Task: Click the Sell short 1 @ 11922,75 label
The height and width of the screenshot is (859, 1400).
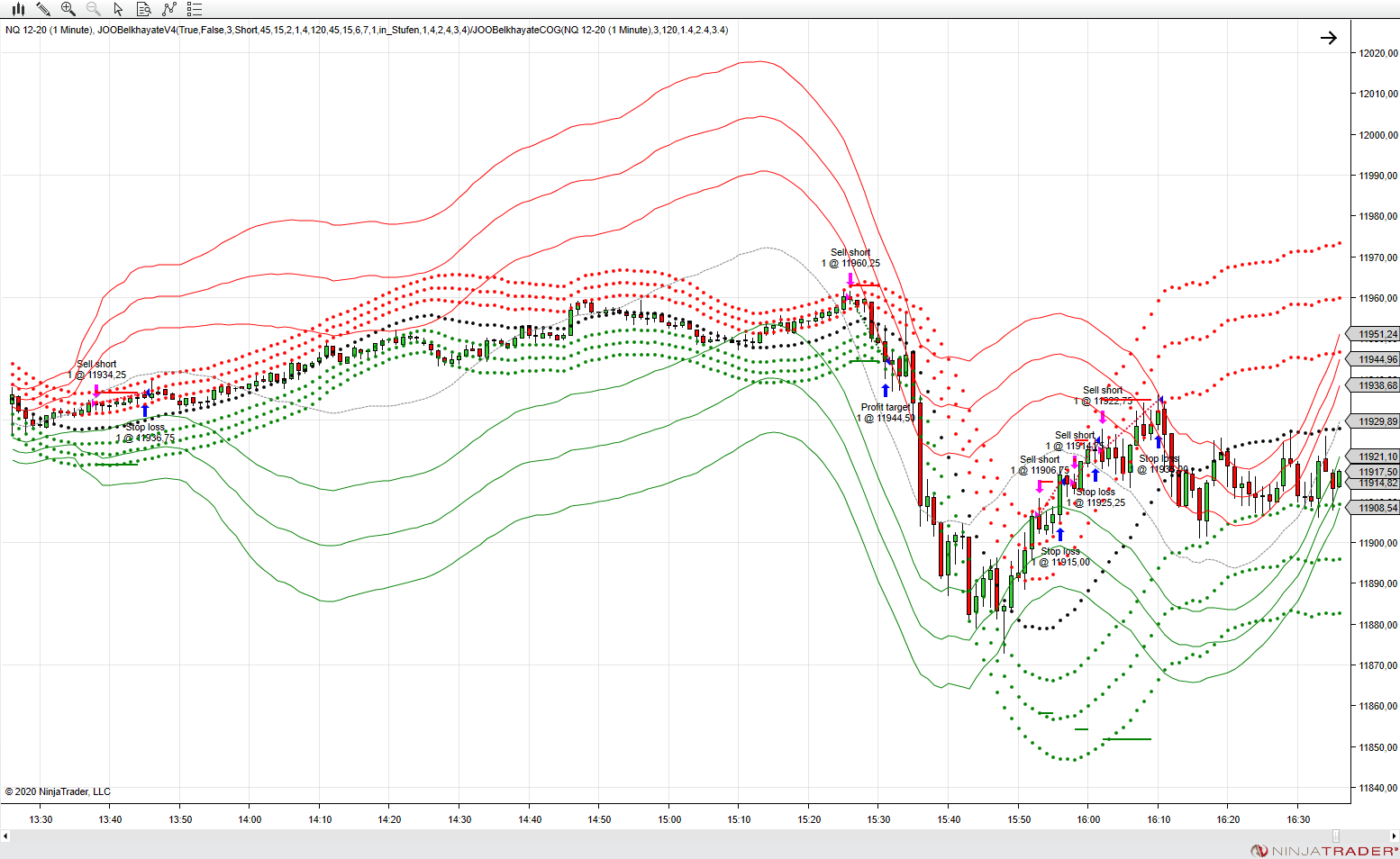Action: (x=1103, y=395)
